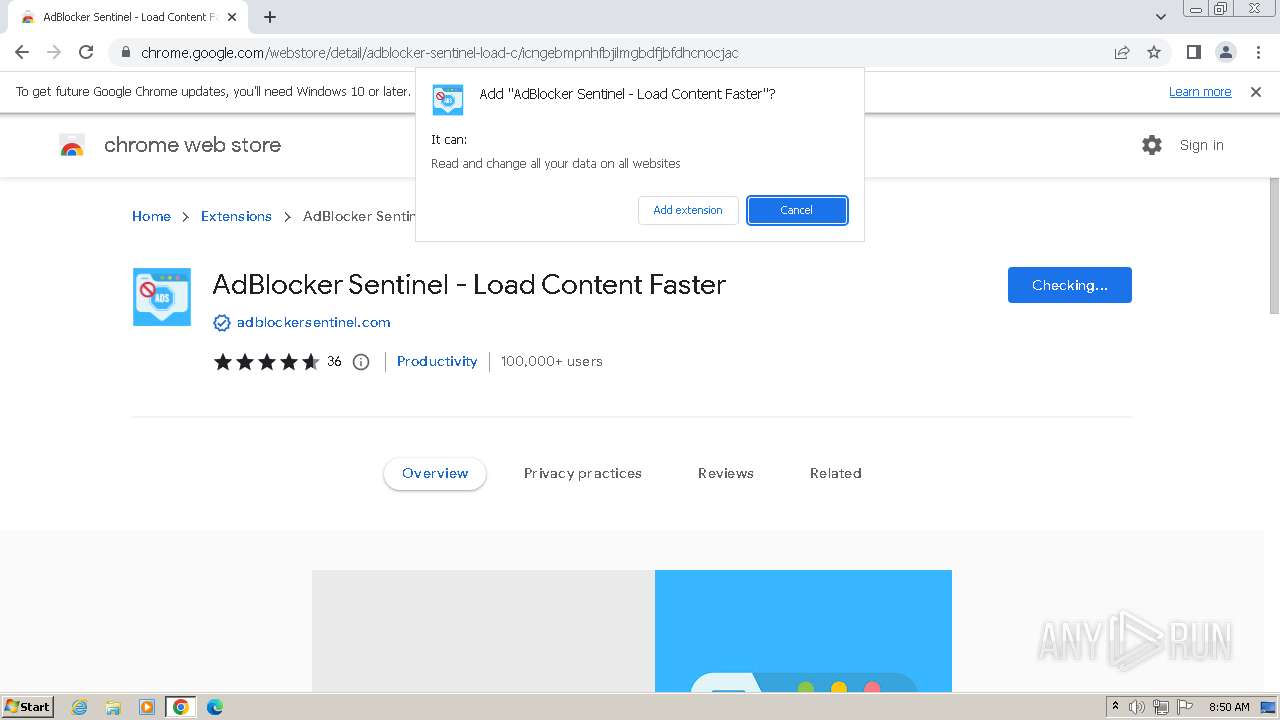The width and height of the screenshot is (1280, 720).
Task: Open the Chrome profile avatar
Action: (1225, 52)
